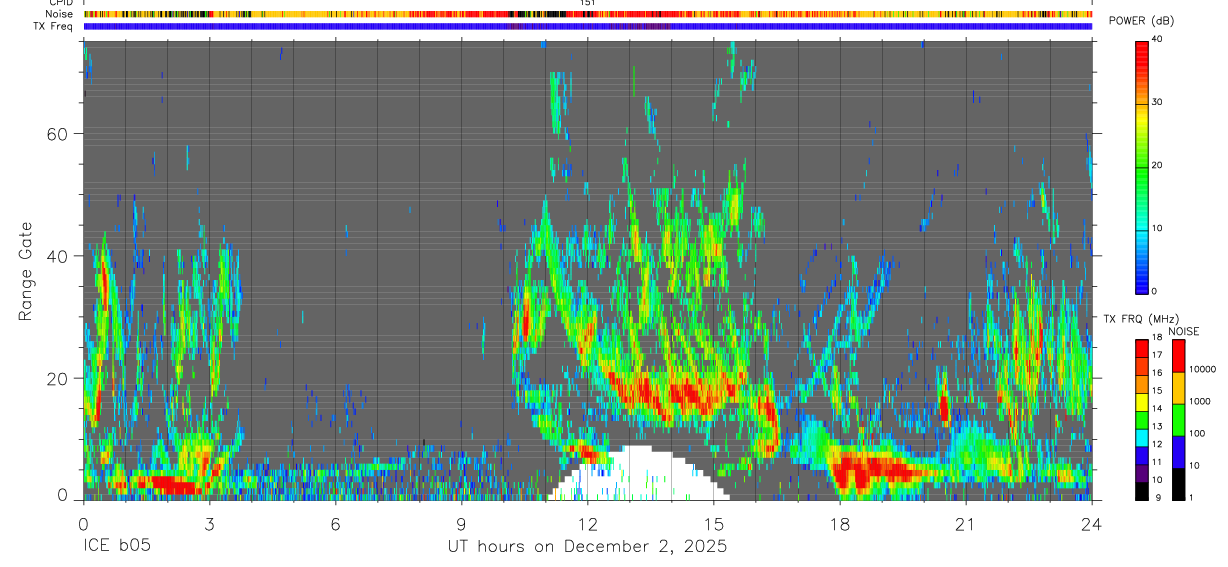Click the 1000 noise legend label
The width and height of the screenshot is (1228, 567).
(1200, 402)
